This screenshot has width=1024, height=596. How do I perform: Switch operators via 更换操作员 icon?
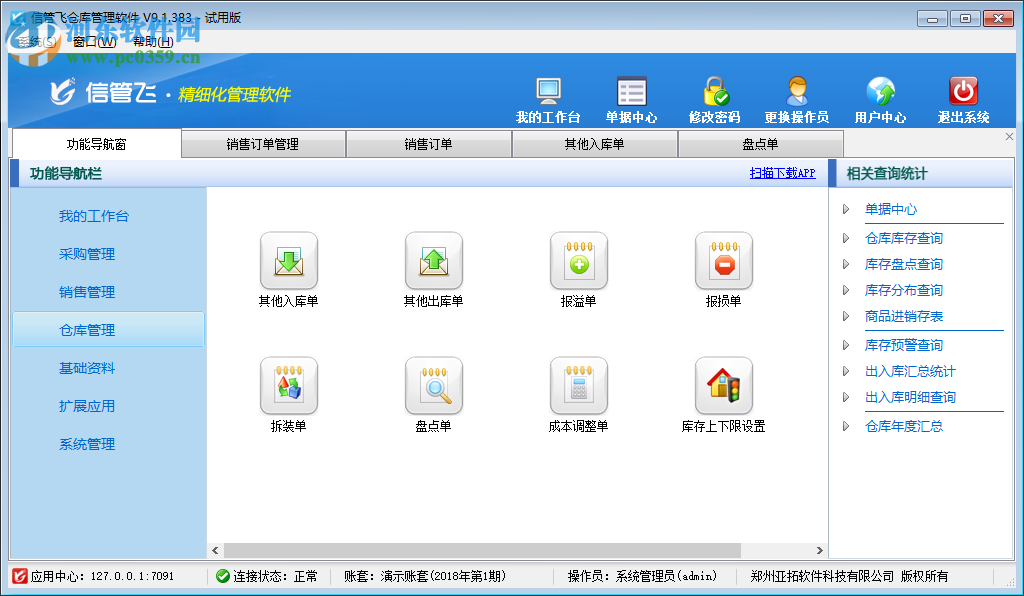(x=797, y=95)
